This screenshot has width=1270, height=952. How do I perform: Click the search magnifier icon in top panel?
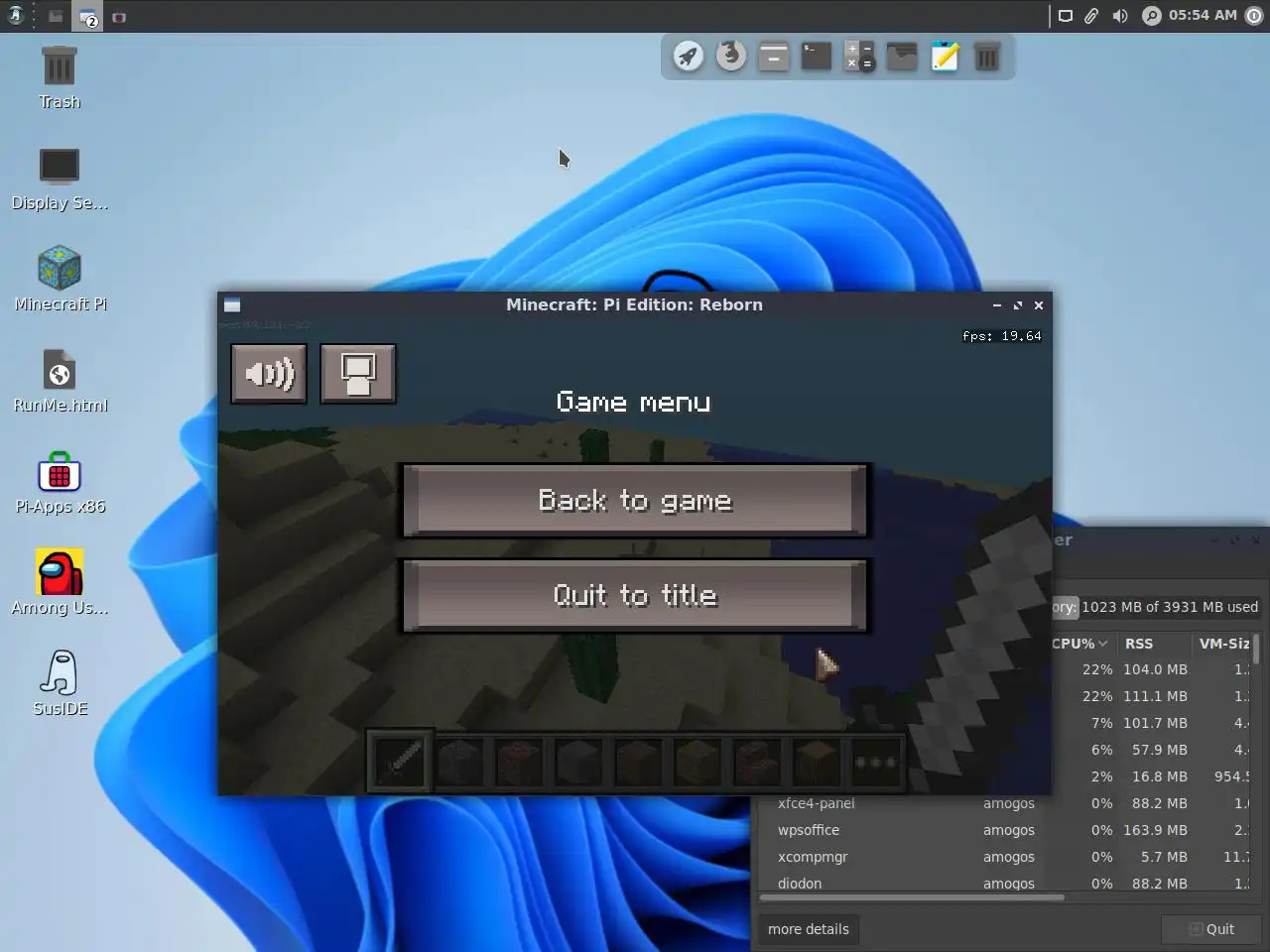point(1152,16)
